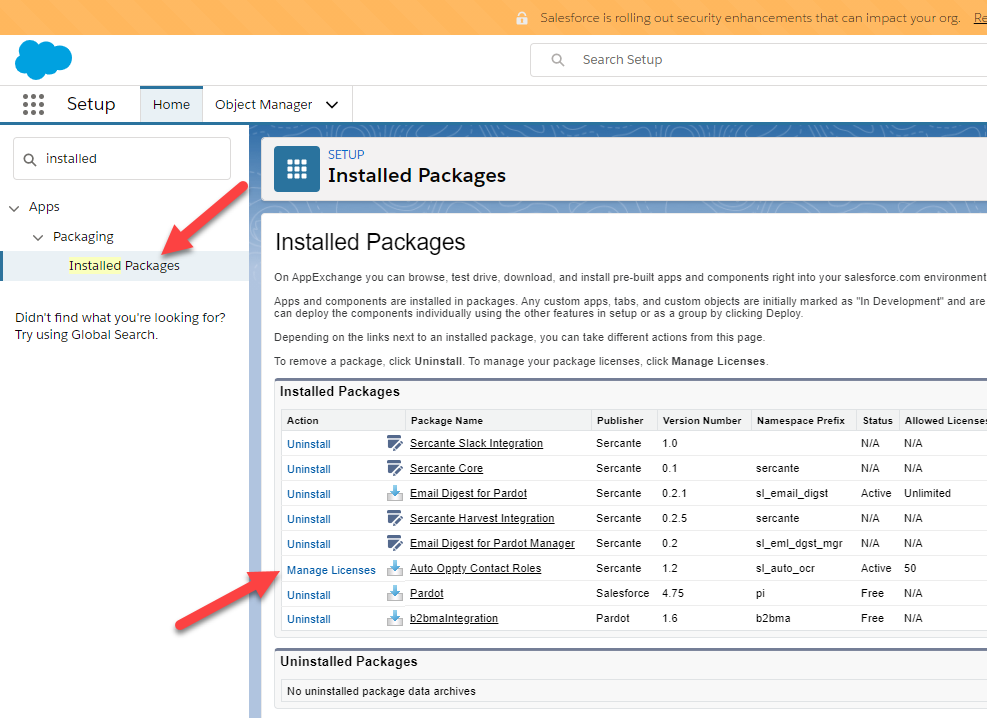Viewport: 987px width, 718px height.
Task: Click the Installed Packages setup header icon
Action: tap(296, 169)
